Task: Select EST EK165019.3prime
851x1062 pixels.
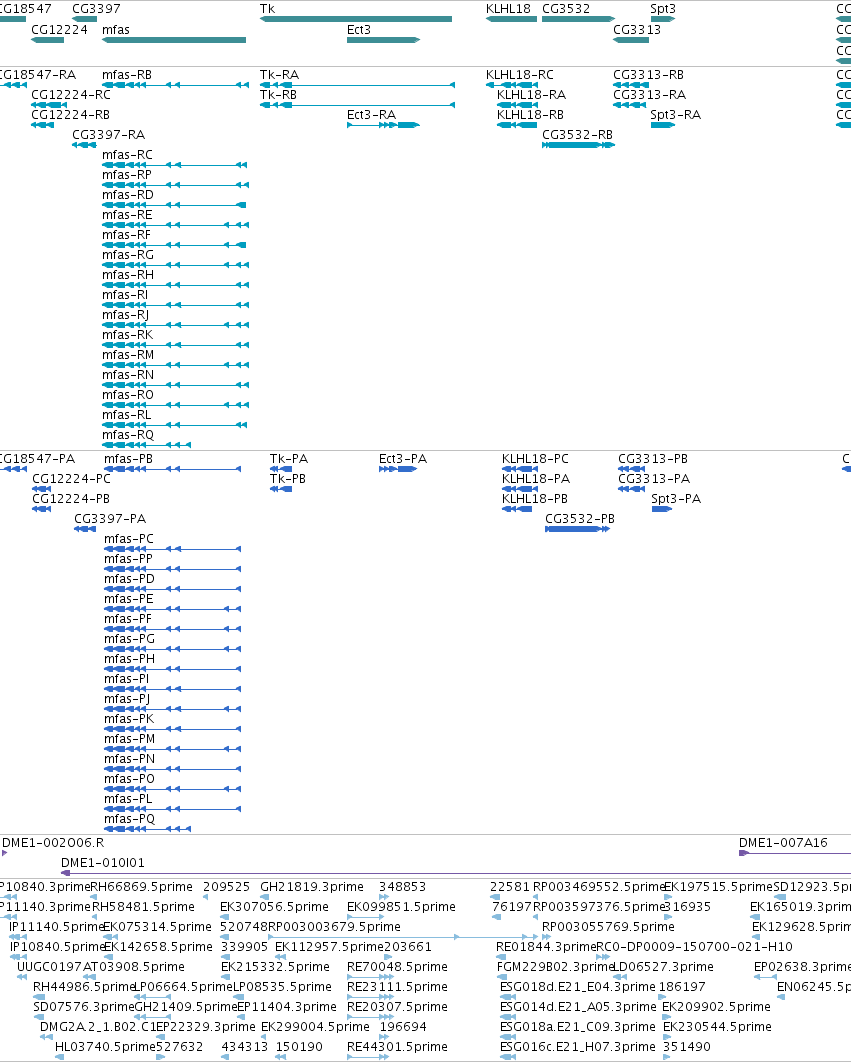Action: 800,907
